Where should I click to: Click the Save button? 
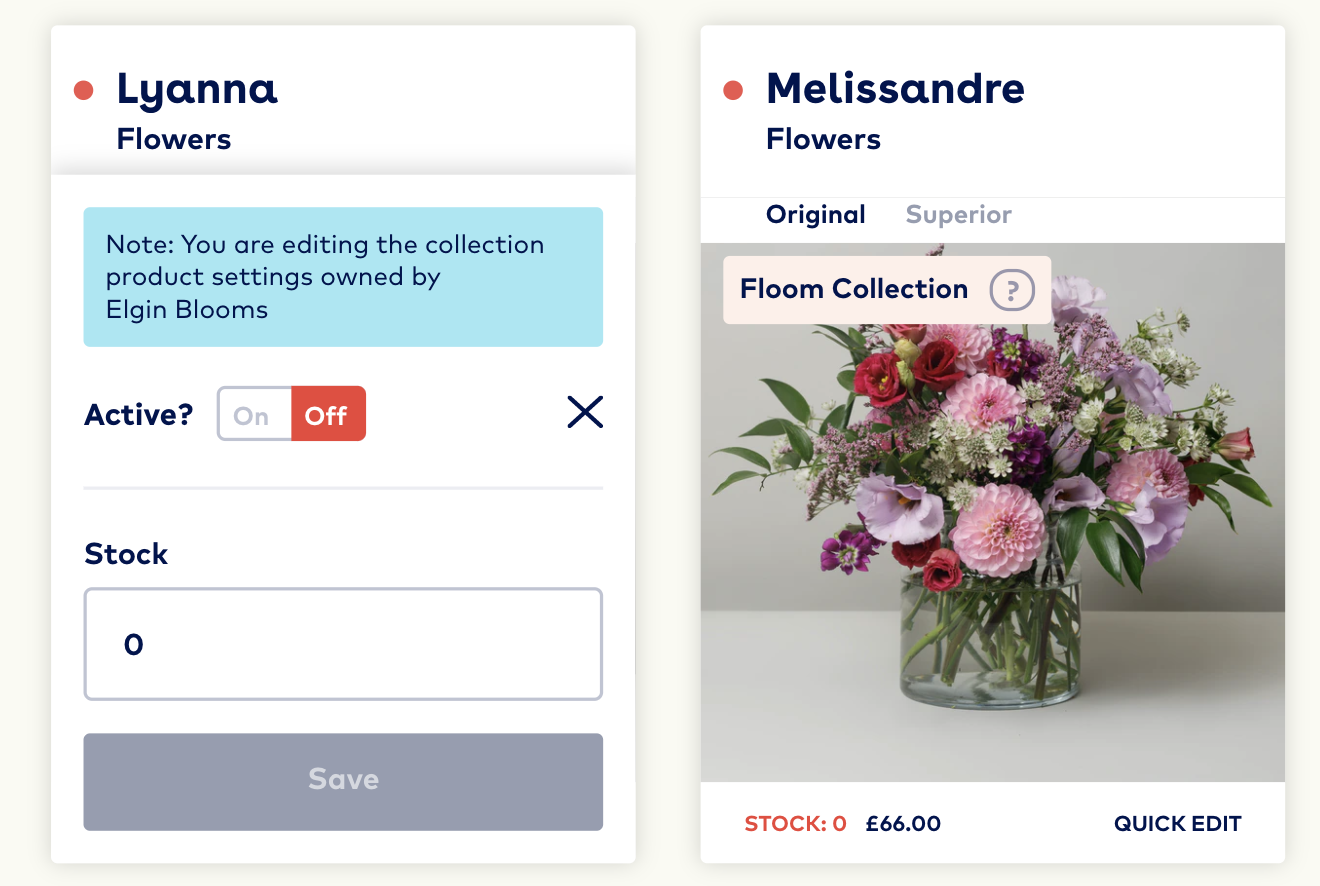[343, 781]
